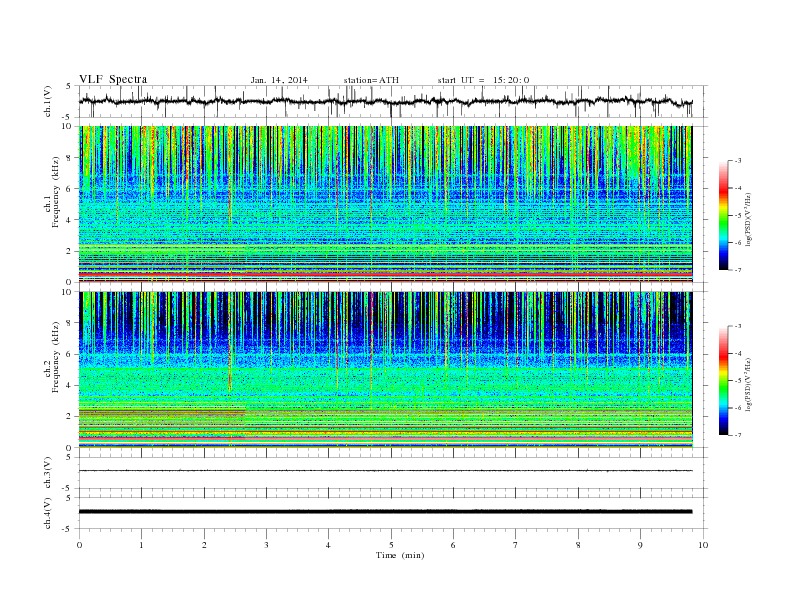Image resolution: width=792 pixels, height=612 pixels.
Task: Select the "start UT = 15:20:0" text
Action: tap(483, 80)
